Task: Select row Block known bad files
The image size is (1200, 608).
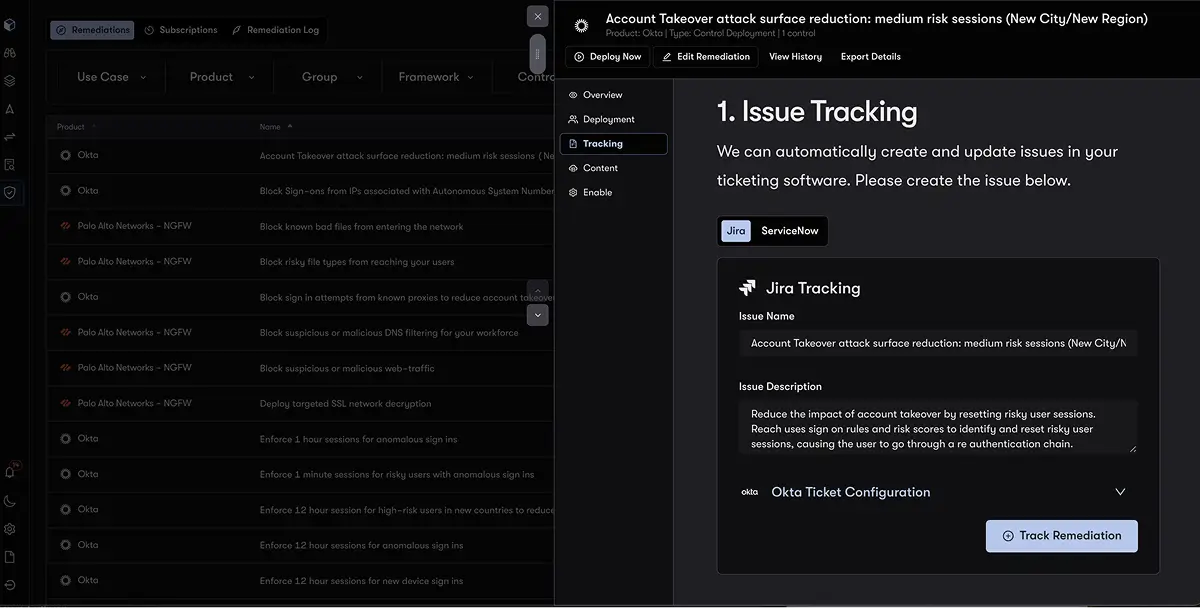Action: click(x=300, y=227)
